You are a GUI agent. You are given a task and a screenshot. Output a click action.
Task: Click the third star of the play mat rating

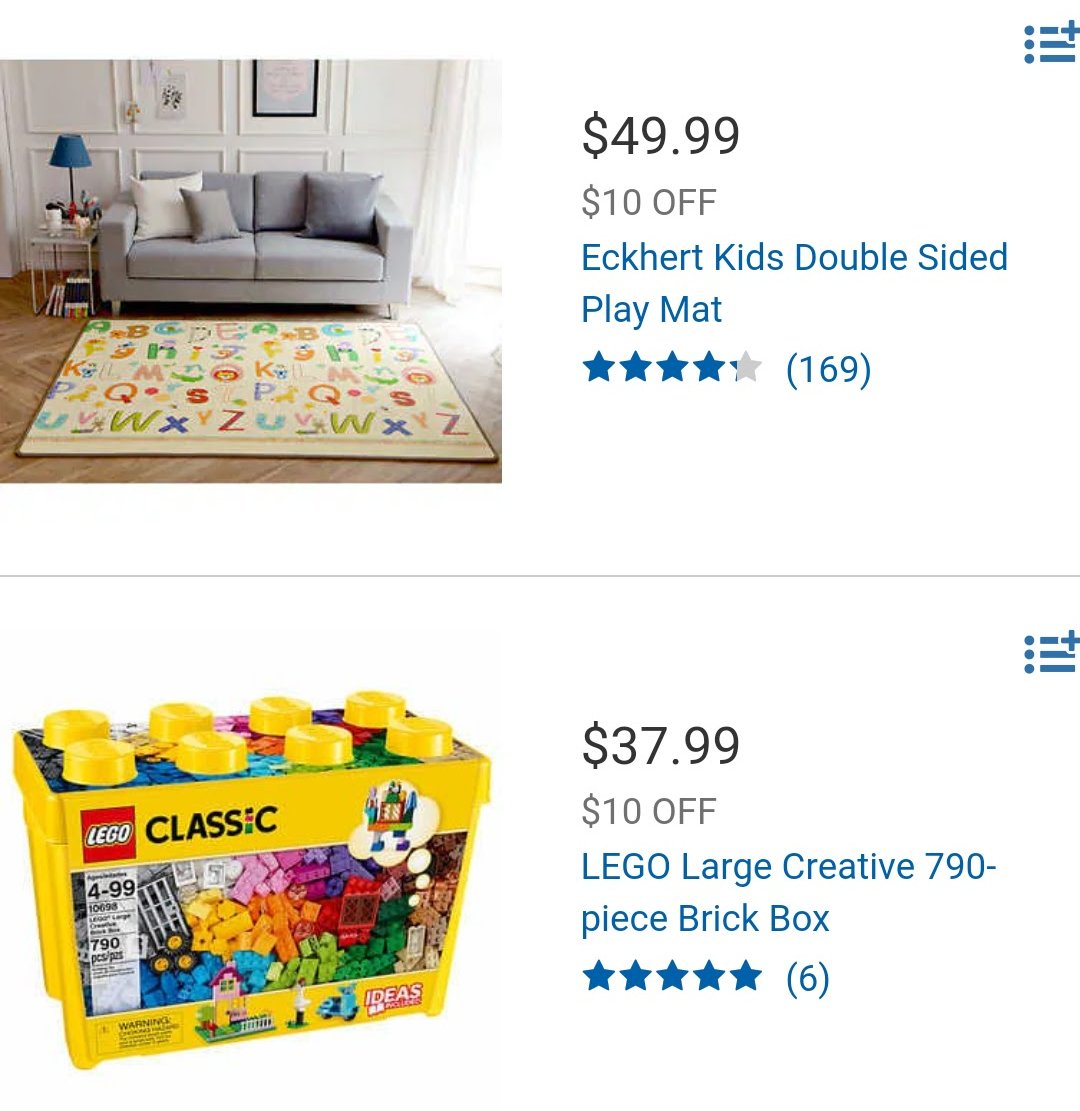(672, 368)
